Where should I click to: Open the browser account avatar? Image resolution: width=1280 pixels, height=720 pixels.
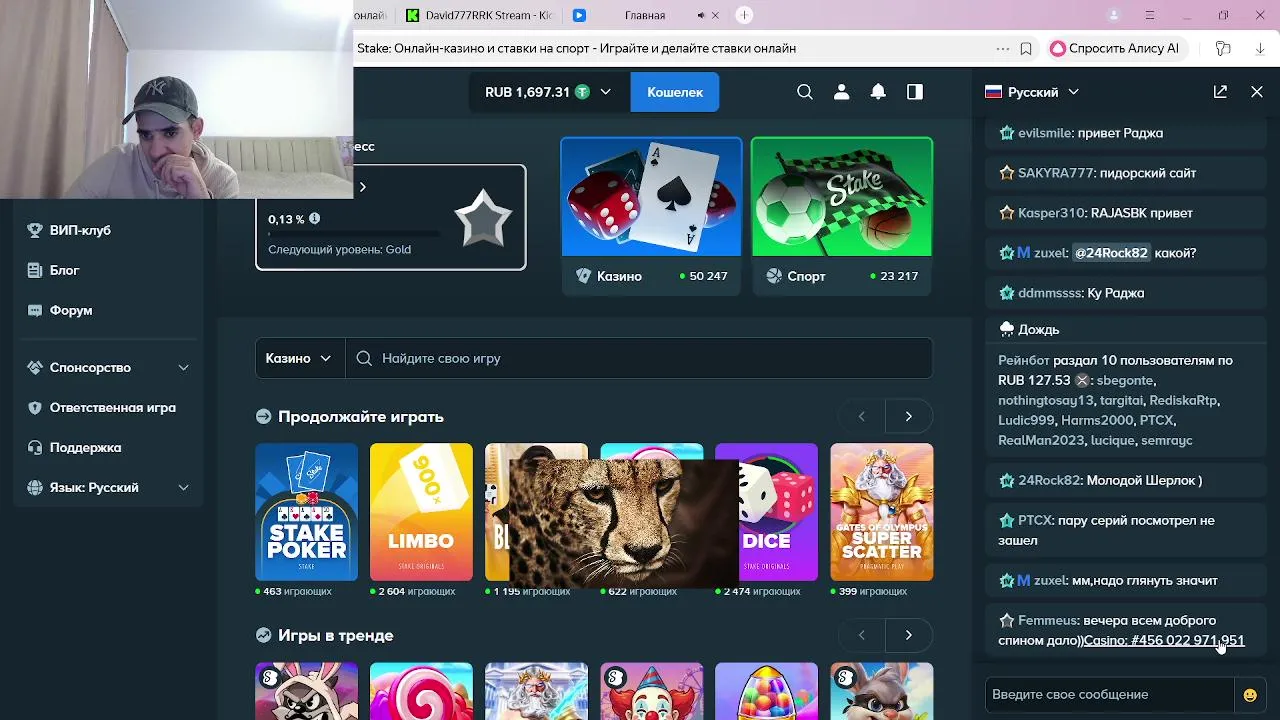pyautogui.click(x=1114, y=15)
